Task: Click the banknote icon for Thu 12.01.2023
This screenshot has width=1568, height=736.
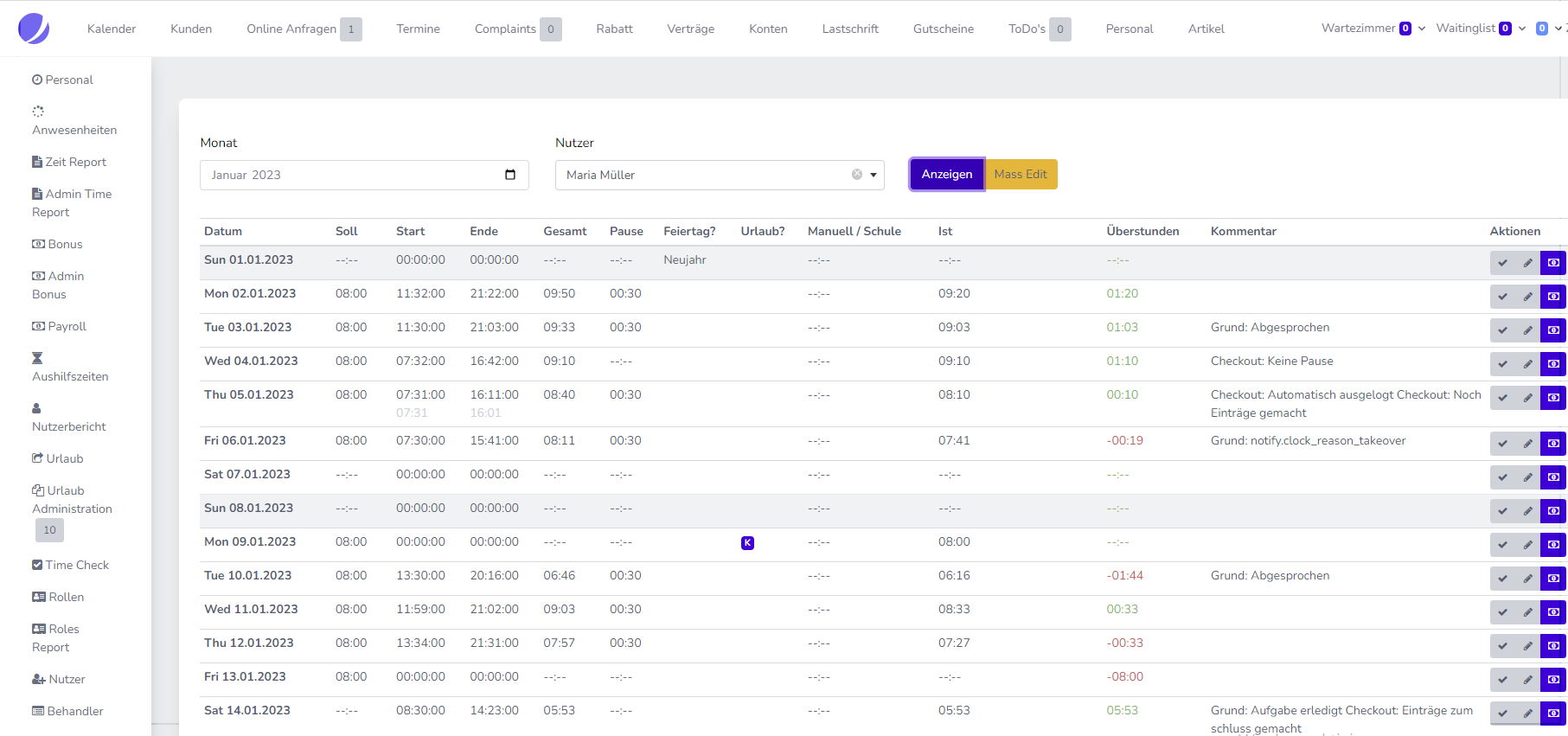Action: coord(1553,646)
